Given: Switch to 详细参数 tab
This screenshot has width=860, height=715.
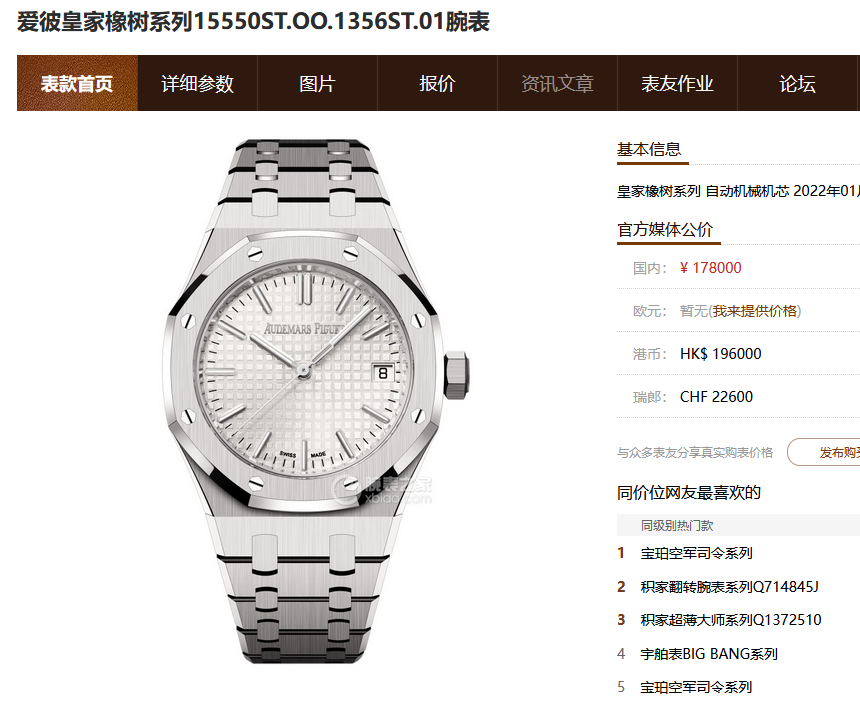Looking at the screenshot, I should pos(197,83).
